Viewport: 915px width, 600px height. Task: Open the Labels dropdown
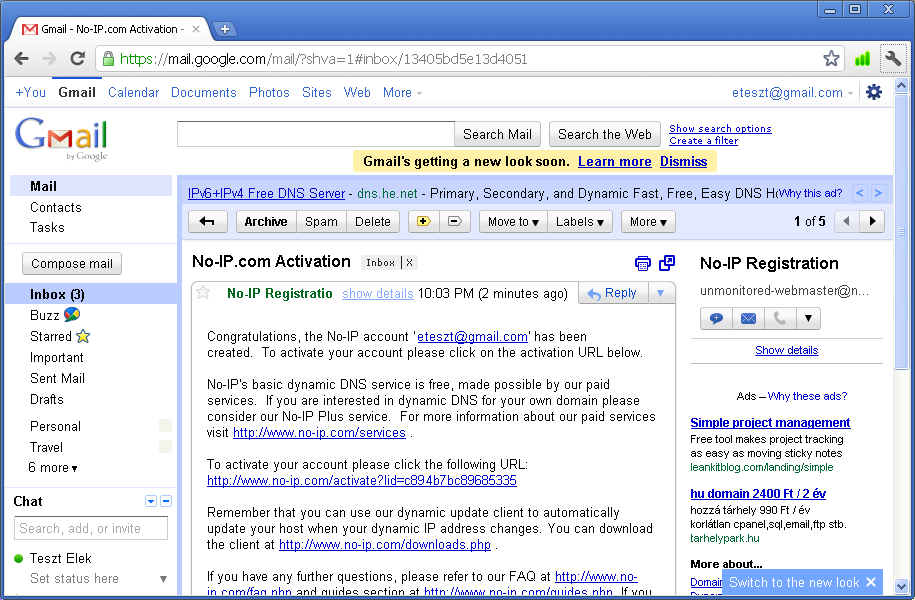tap(580, 222)
